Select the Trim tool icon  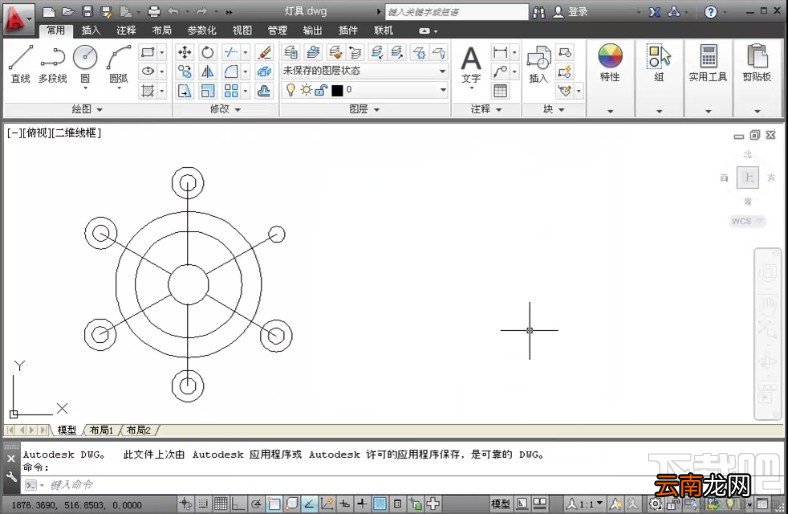[x=231, y=52]
